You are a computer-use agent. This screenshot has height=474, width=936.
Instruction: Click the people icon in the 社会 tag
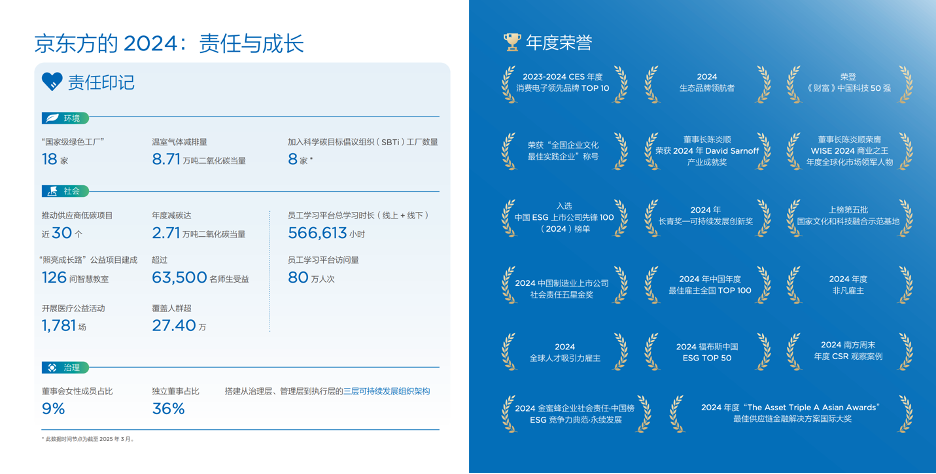pyautogui.click(x=53, y=191)
